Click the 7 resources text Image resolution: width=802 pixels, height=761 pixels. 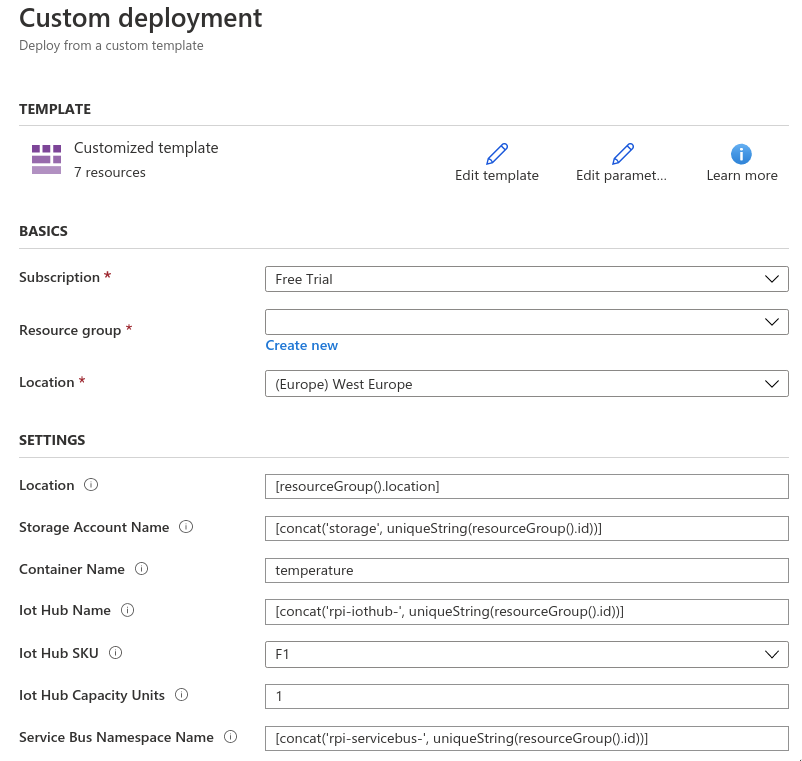[110, 172]
